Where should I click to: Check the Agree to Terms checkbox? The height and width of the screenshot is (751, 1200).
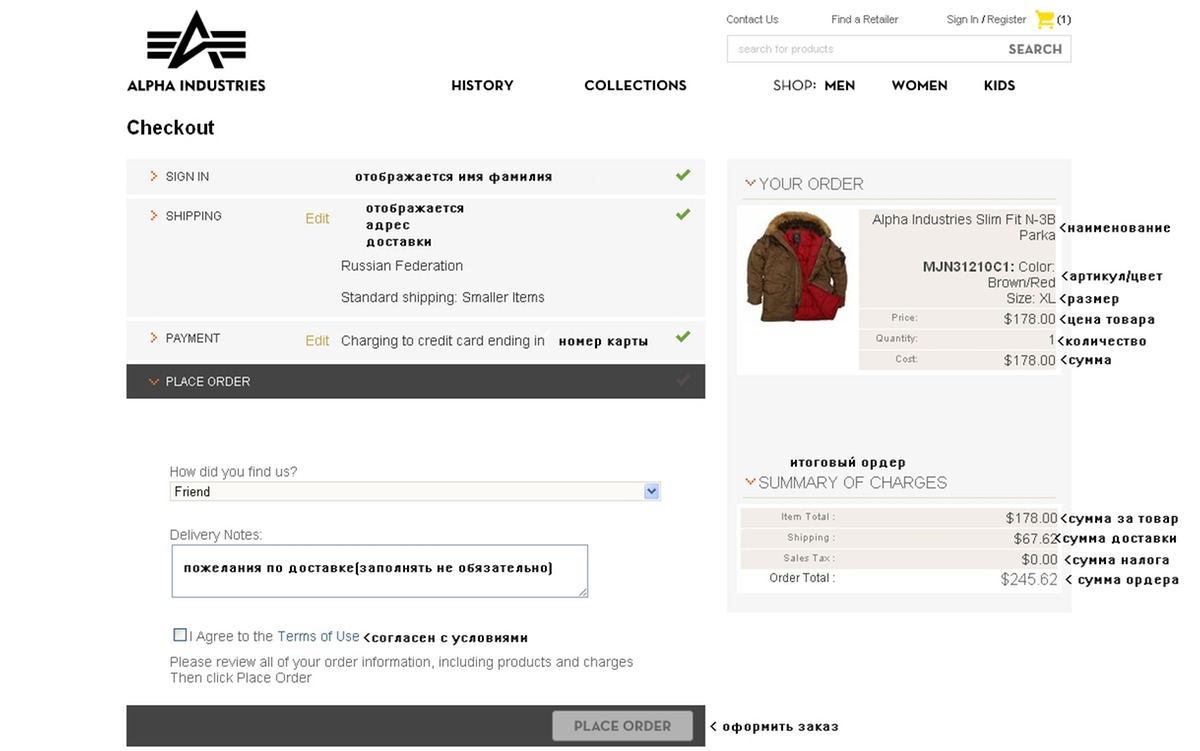pyautogui.click(x=180, y=635)
